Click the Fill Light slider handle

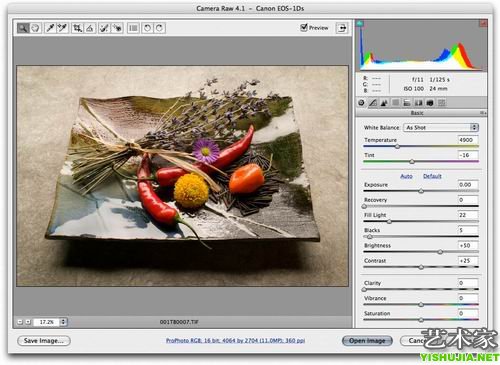pyautogui.click(x=389, y=221)
